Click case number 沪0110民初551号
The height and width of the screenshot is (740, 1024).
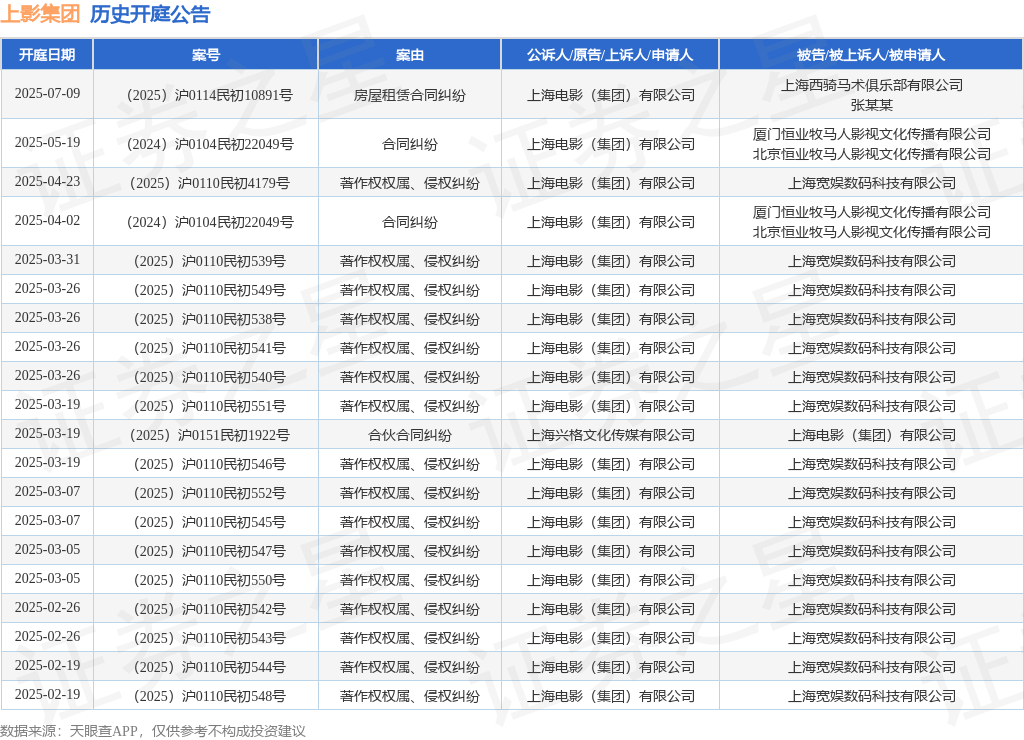(x=234, y=406)
